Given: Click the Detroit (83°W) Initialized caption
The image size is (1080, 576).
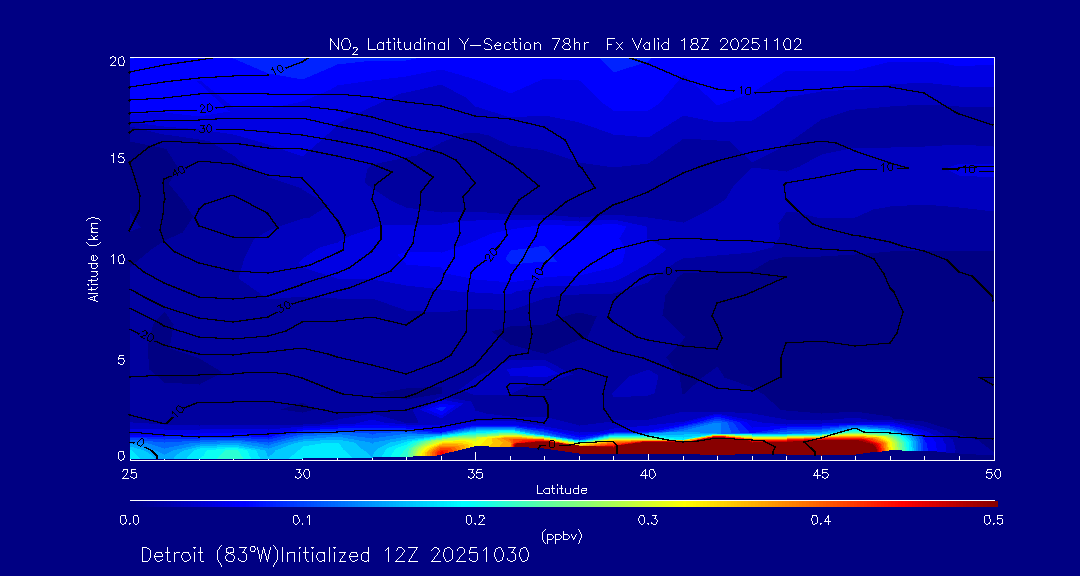Looking at the screenshot, I should click(x=335, y=555).
